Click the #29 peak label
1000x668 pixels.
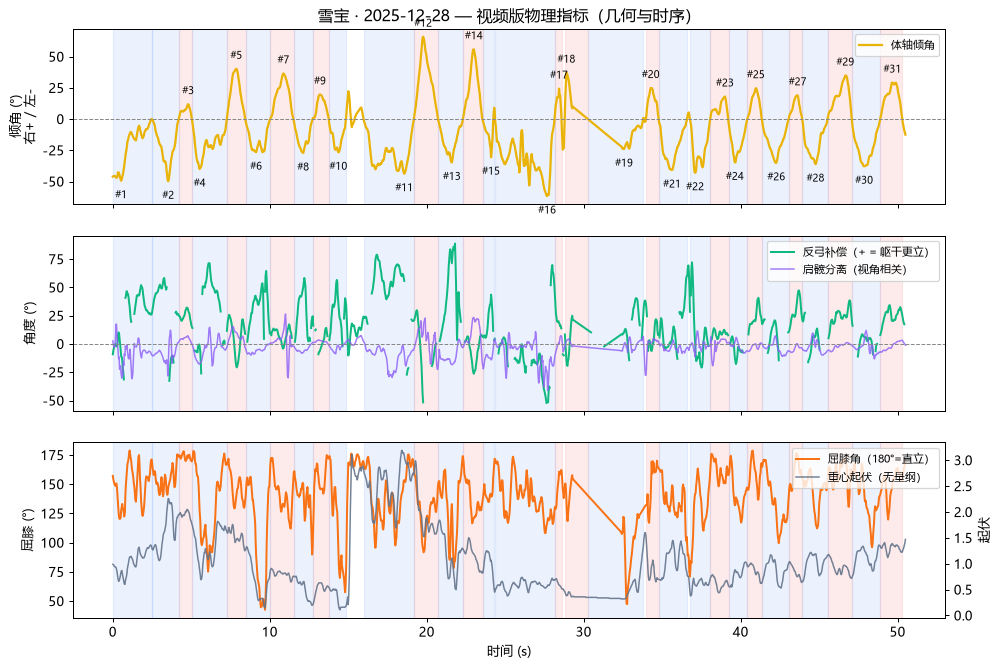tap(845, 62)
